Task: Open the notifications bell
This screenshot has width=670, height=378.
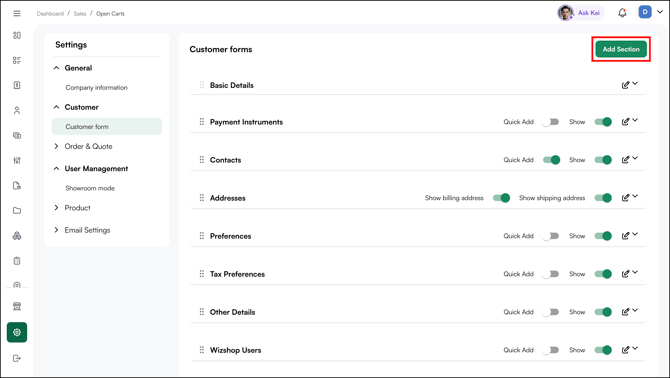Action: click(622, 13)
